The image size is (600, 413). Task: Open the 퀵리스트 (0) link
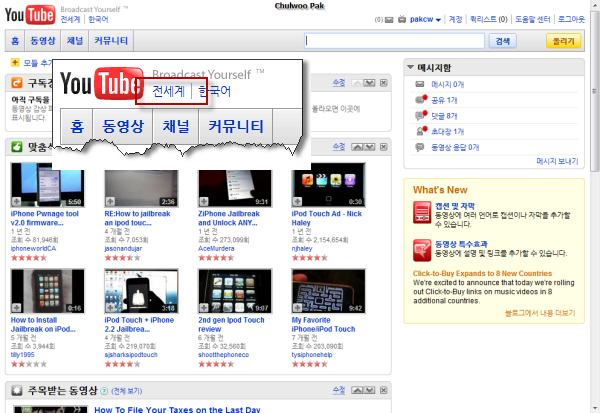tap(489, 19)
